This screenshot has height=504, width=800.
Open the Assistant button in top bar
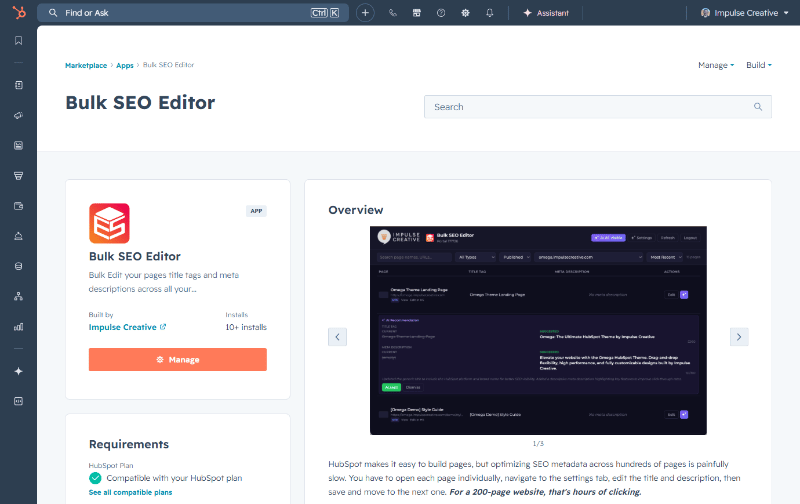(546, 13)
